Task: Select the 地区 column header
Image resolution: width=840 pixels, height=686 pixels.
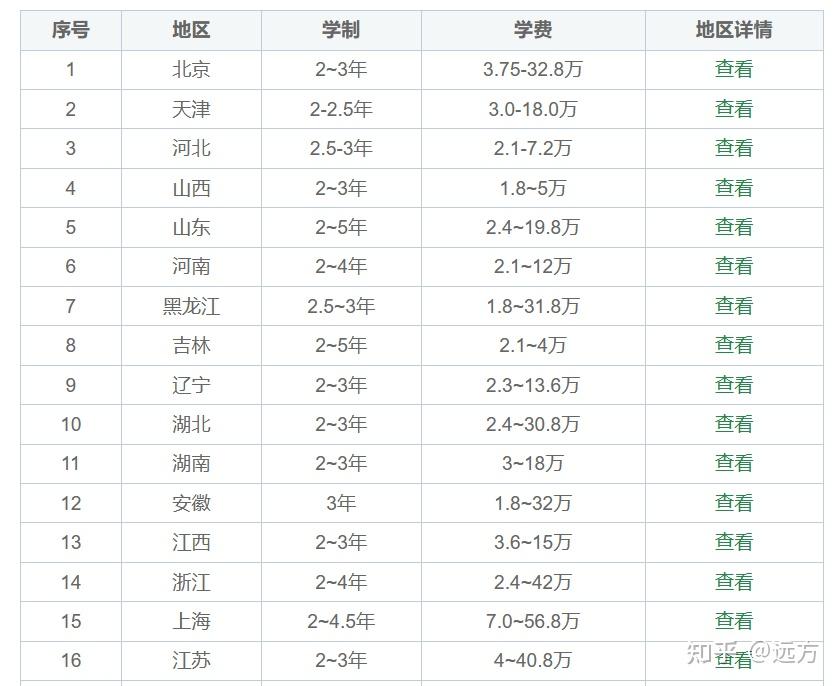Action: 191,30
